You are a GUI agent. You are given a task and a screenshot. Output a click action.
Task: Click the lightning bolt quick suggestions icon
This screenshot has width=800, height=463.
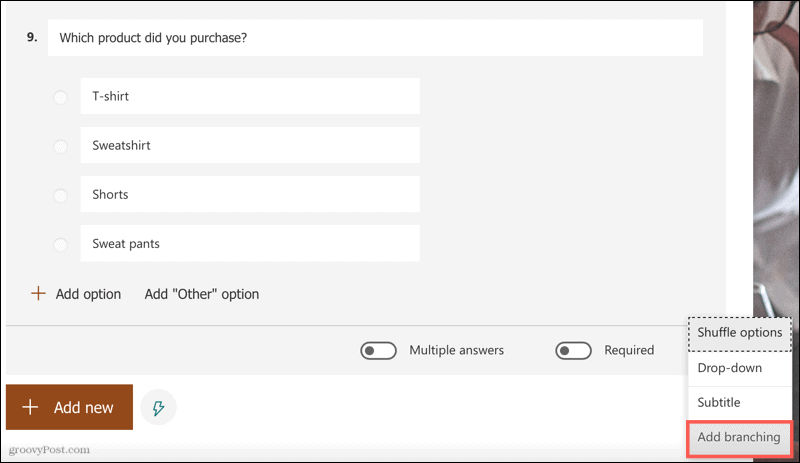pos(158,407)
